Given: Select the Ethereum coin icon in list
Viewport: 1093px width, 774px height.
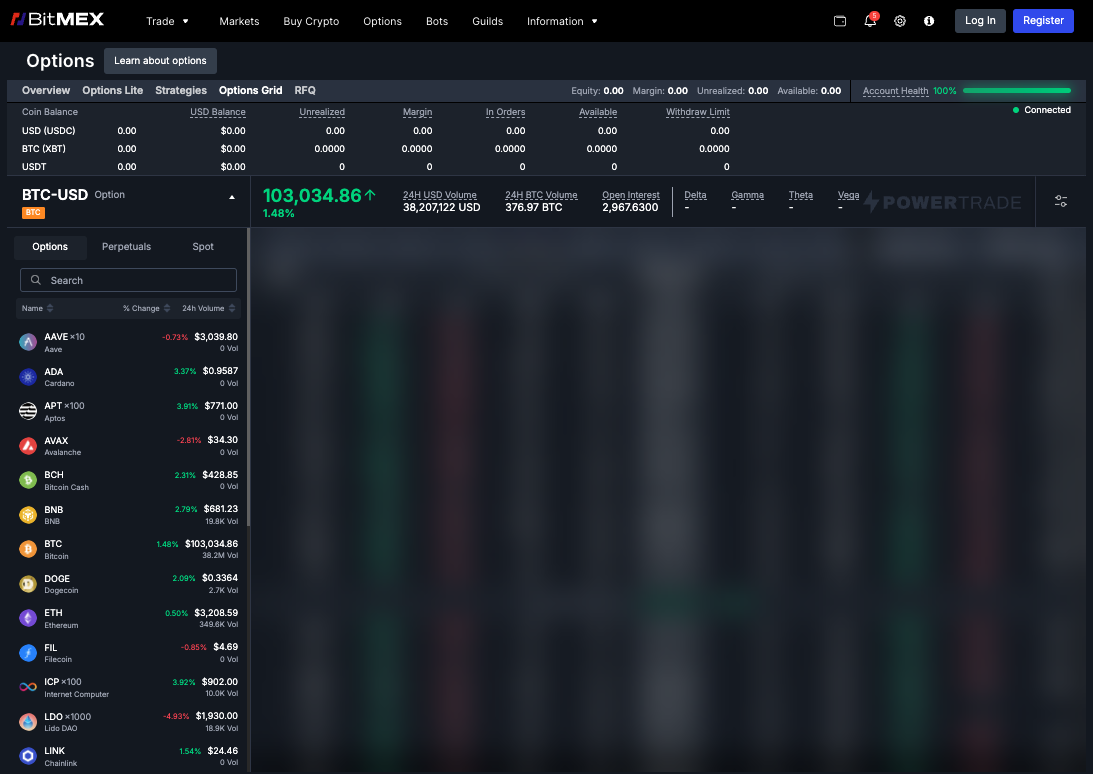Looking at the screenshot, I should point(28,618).
